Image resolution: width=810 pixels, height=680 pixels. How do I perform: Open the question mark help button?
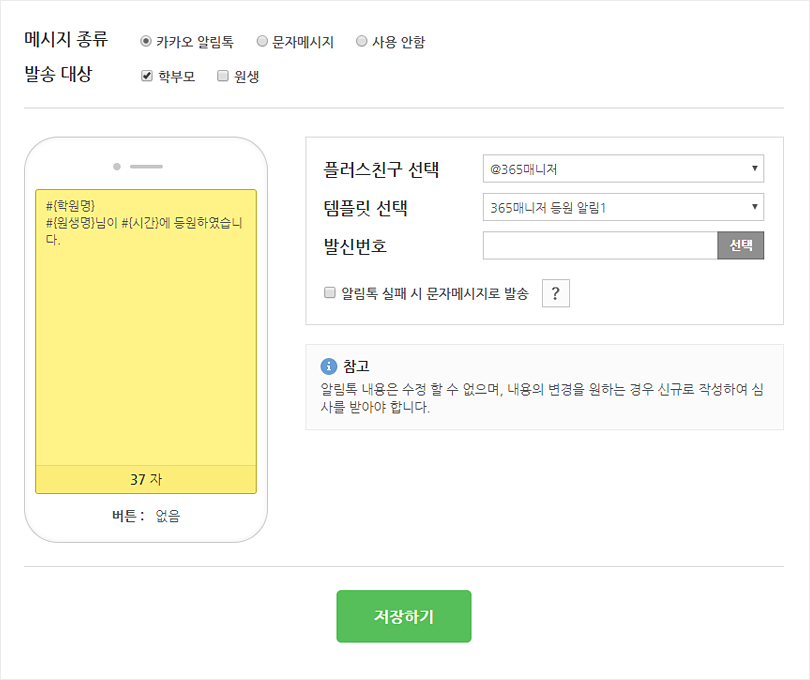556,293
